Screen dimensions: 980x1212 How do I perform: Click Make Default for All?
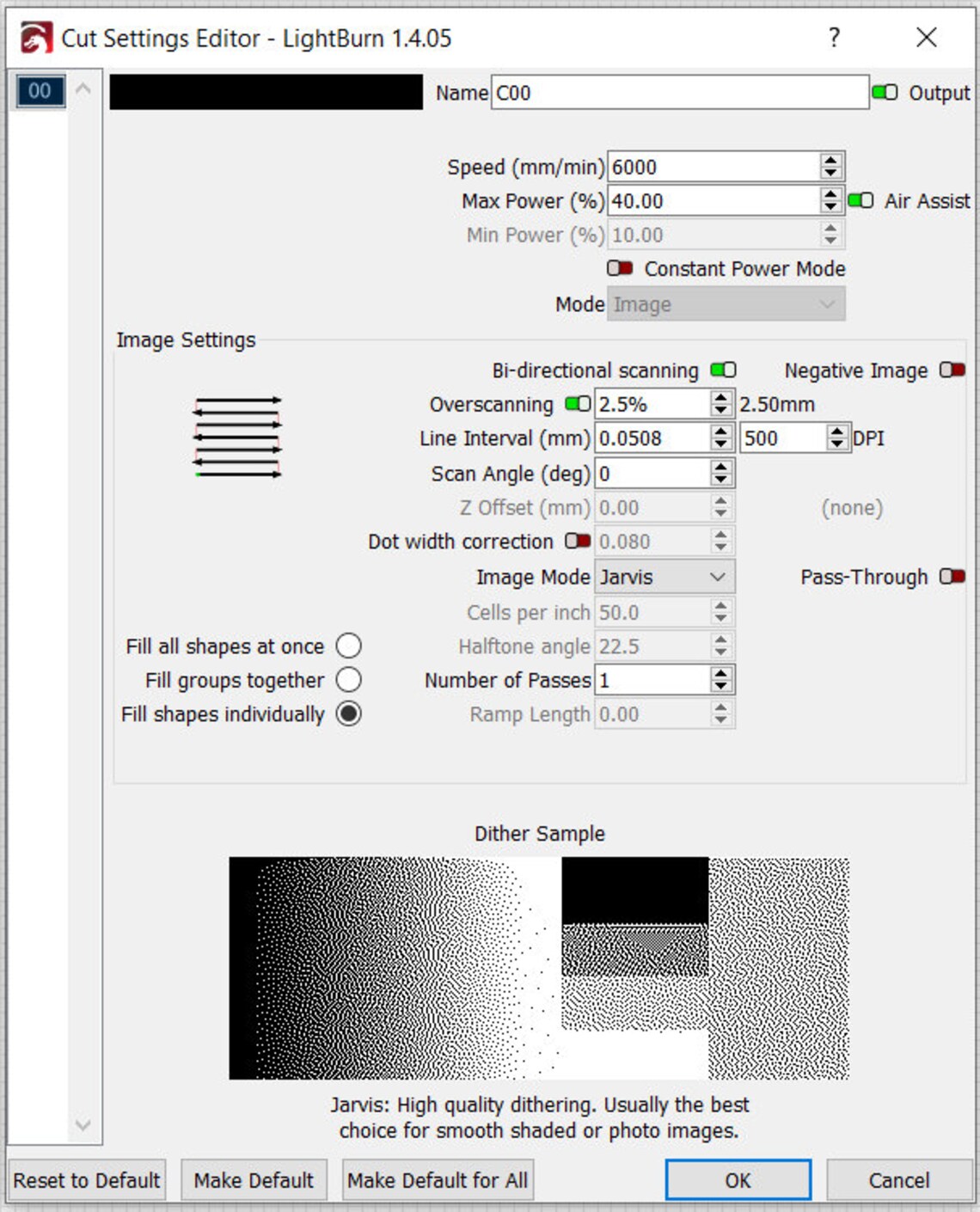438,1179
